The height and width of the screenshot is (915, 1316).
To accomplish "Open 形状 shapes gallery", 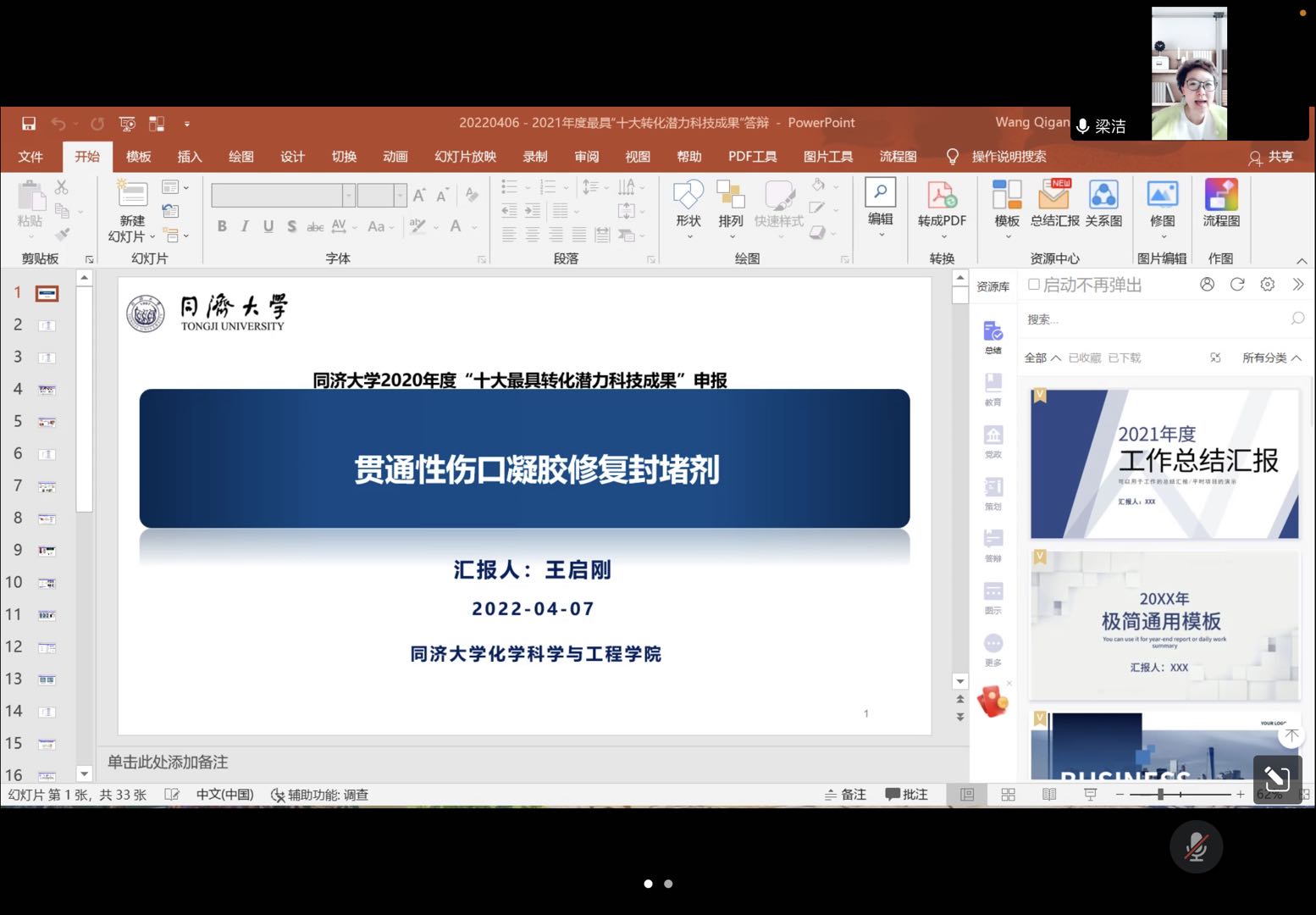I will pos(688,208).
